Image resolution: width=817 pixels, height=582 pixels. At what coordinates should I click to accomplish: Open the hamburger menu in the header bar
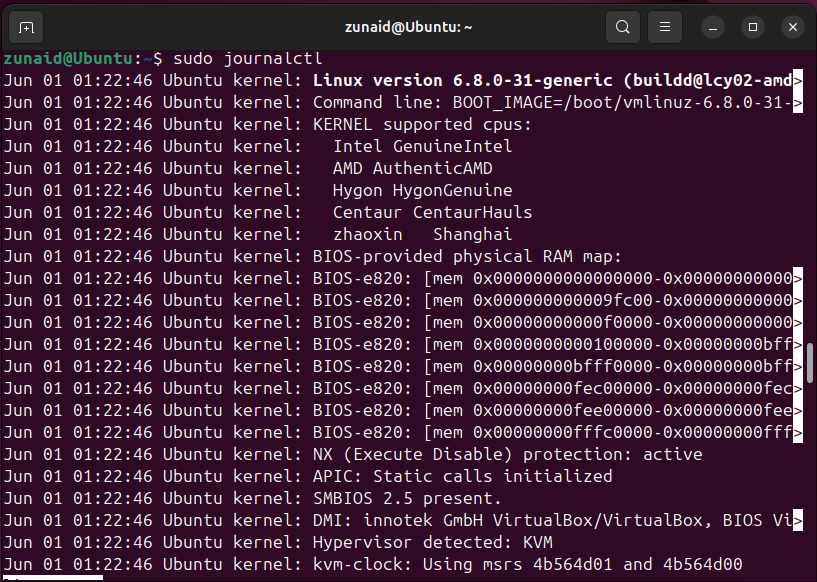[x=664, y=27]
